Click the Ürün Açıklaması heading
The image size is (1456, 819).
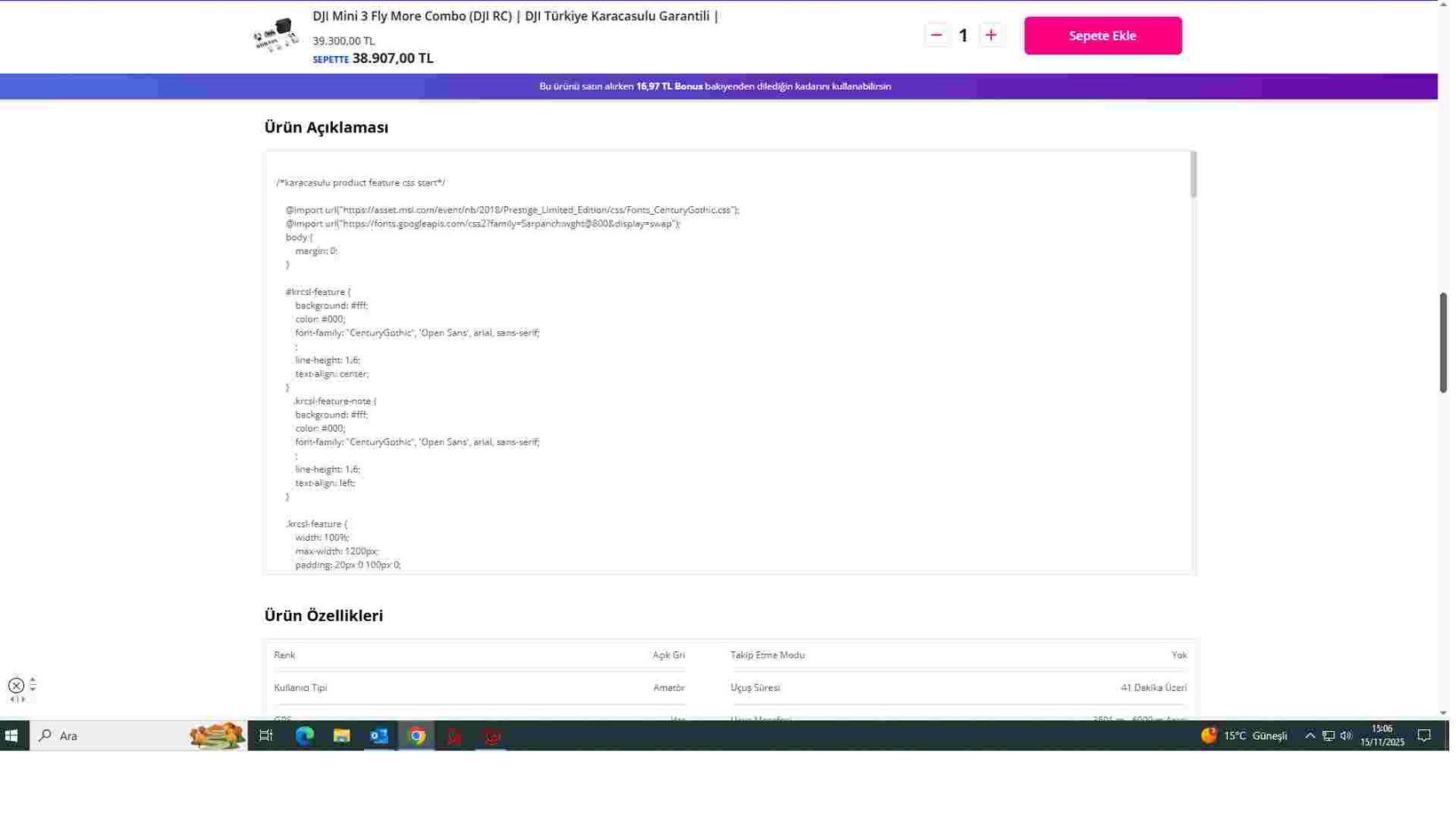(328, 128)
